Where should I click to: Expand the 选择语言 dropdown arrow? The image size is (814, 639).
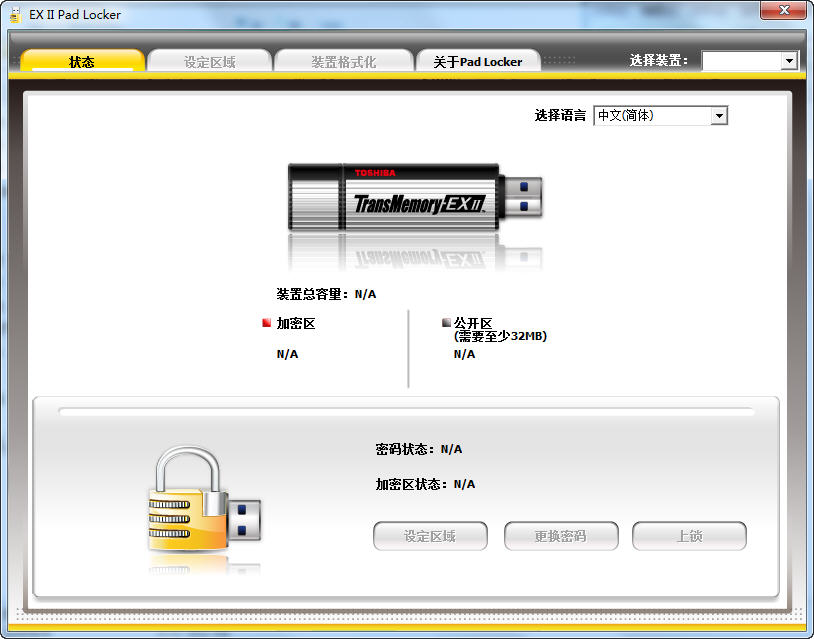pyautogui.click(x=719, y=115)
